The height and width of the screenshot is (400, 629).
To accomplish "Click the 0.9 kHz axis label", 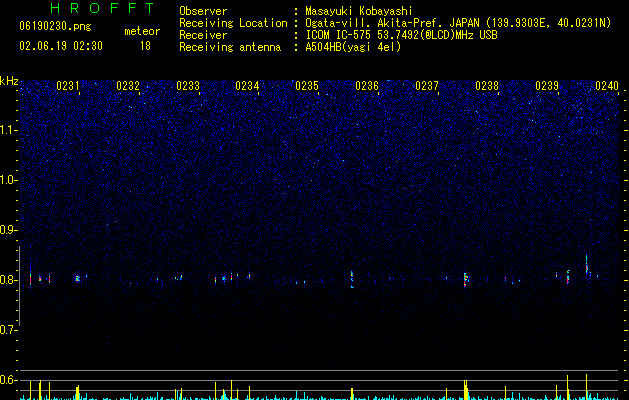I will coord(9,230).
